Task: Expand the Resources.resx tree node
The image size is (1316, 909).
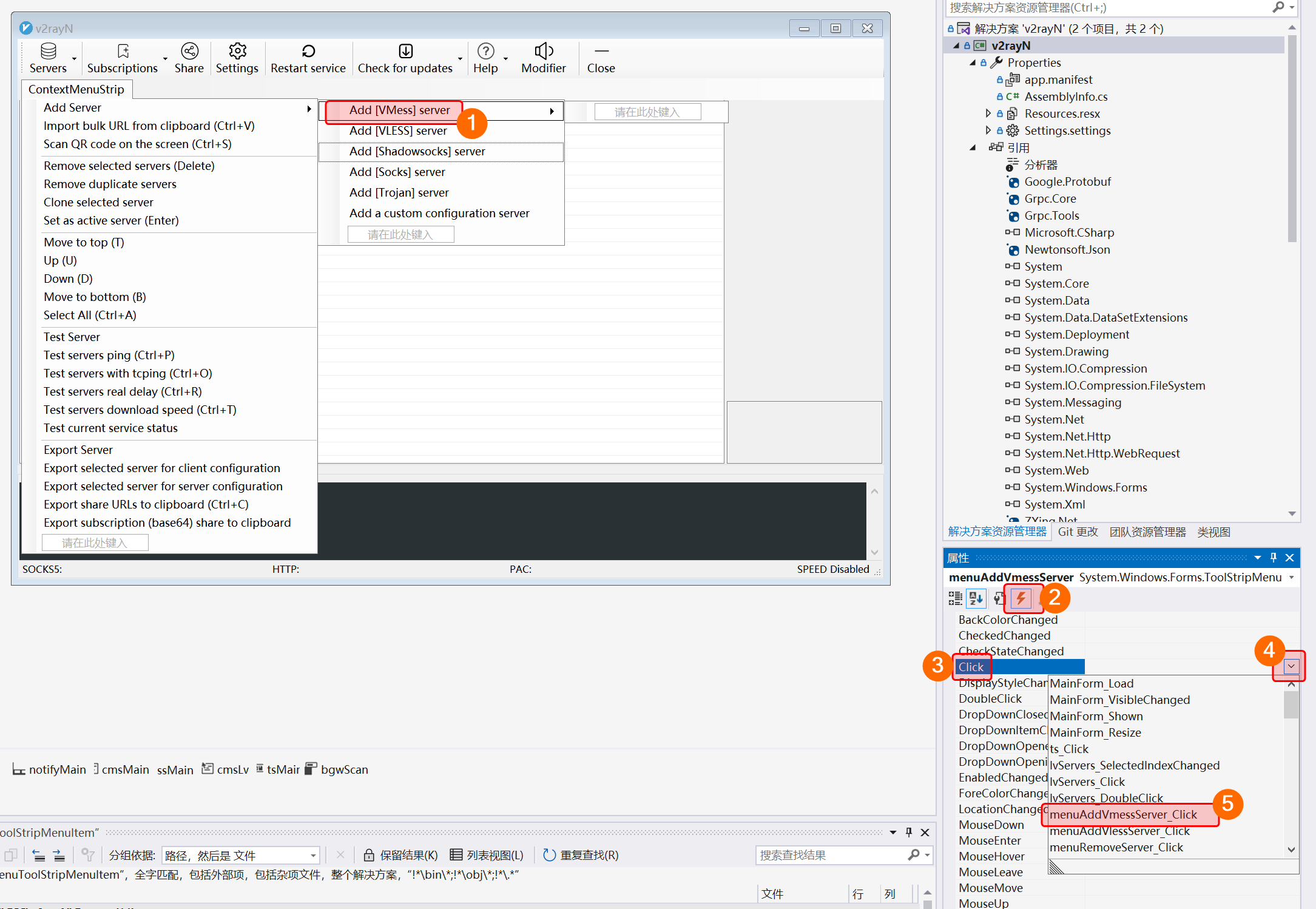Action: tap(988, 113)
